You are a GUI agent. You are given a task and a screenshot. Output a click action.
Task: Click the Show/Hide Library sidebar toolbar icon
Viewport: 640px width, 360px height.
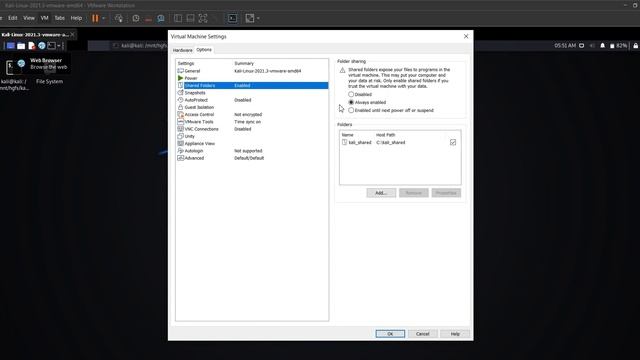[178, 18]
